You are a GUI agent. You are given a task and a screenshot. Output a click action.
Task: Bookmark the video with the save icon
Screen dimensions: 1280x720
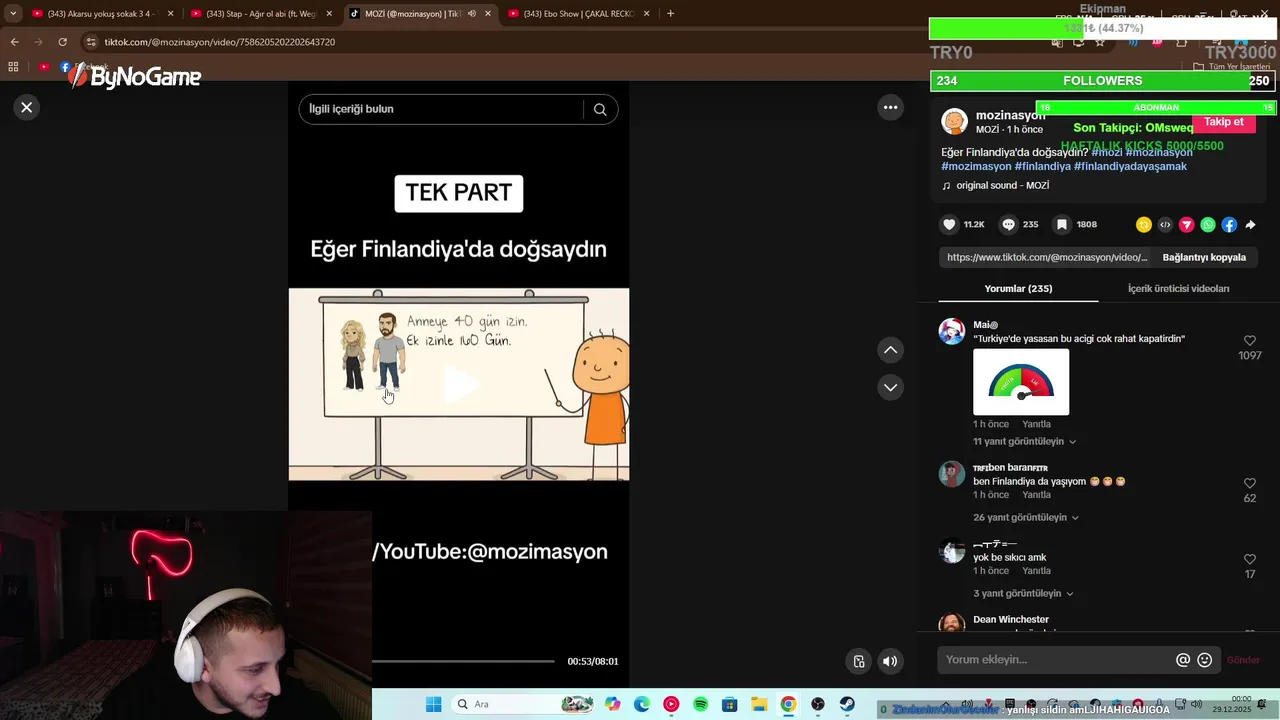click(1062, 225)
